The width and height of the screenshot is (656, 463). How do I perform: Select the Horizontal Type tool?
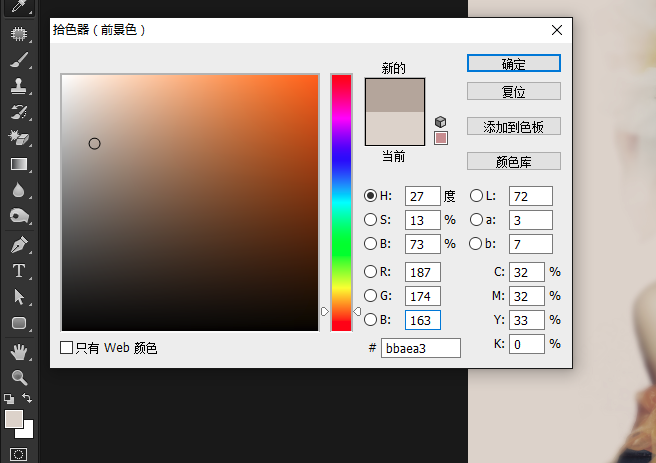(x=19, y=271)
